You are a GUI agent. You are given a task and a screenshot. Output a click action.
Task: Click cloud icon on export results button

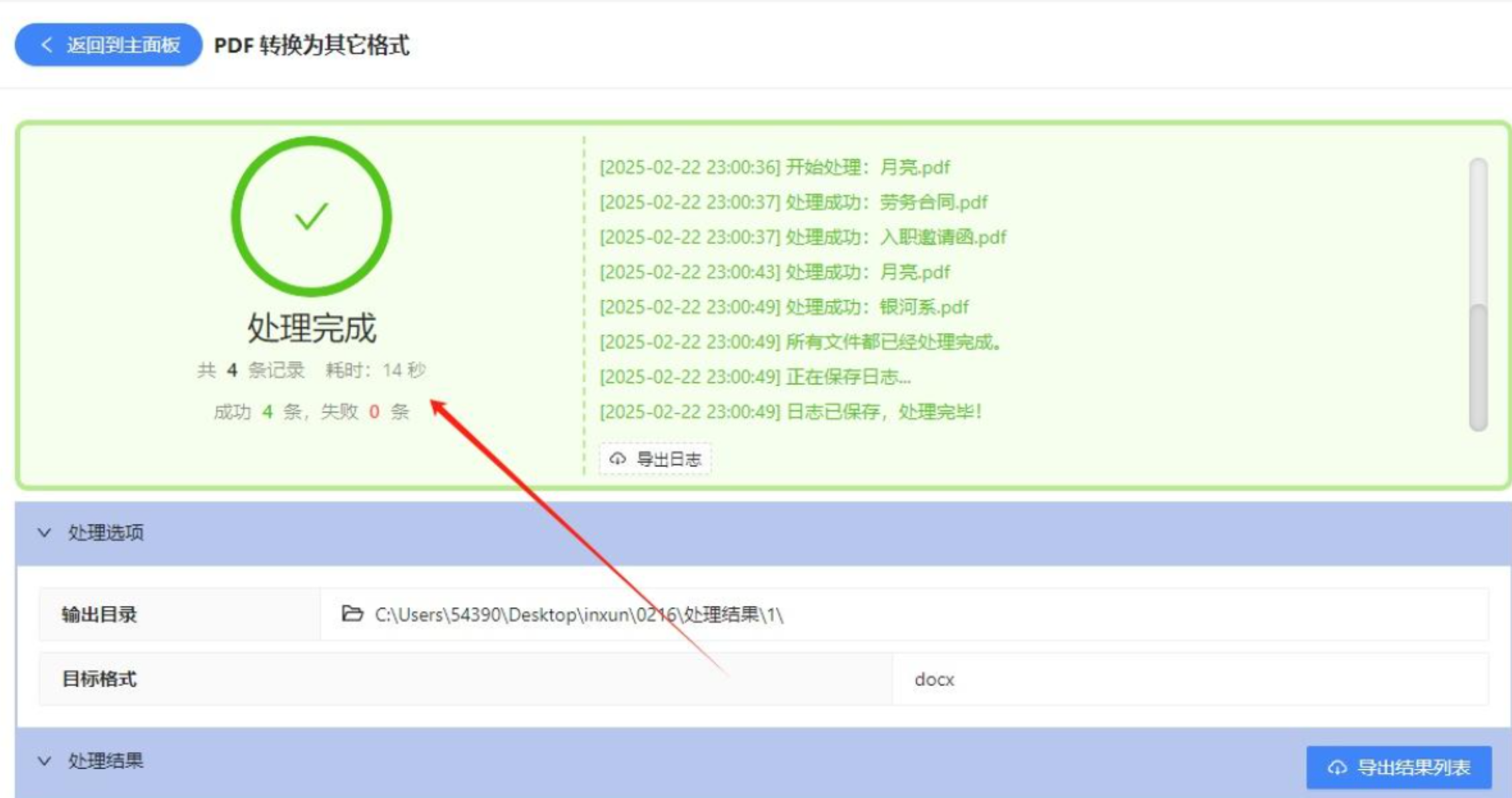(x=1337, y=767)
